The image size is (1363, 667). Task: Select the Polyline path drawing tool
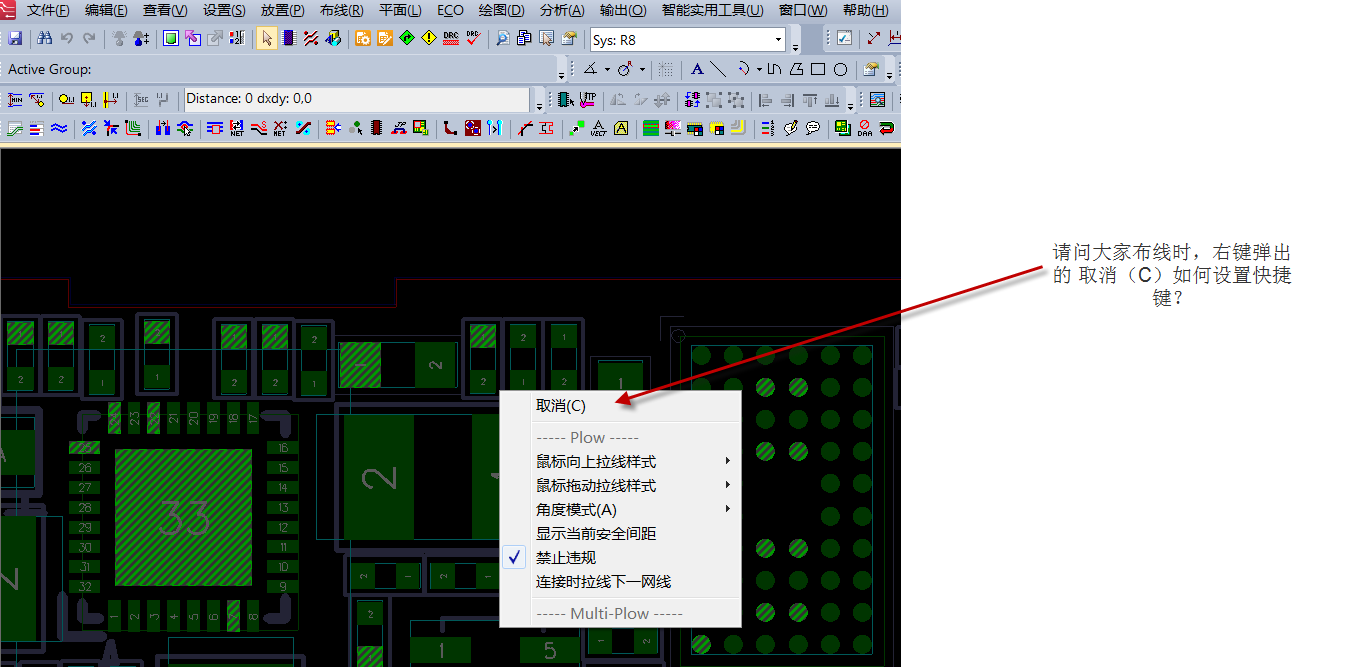click(774, 69)
